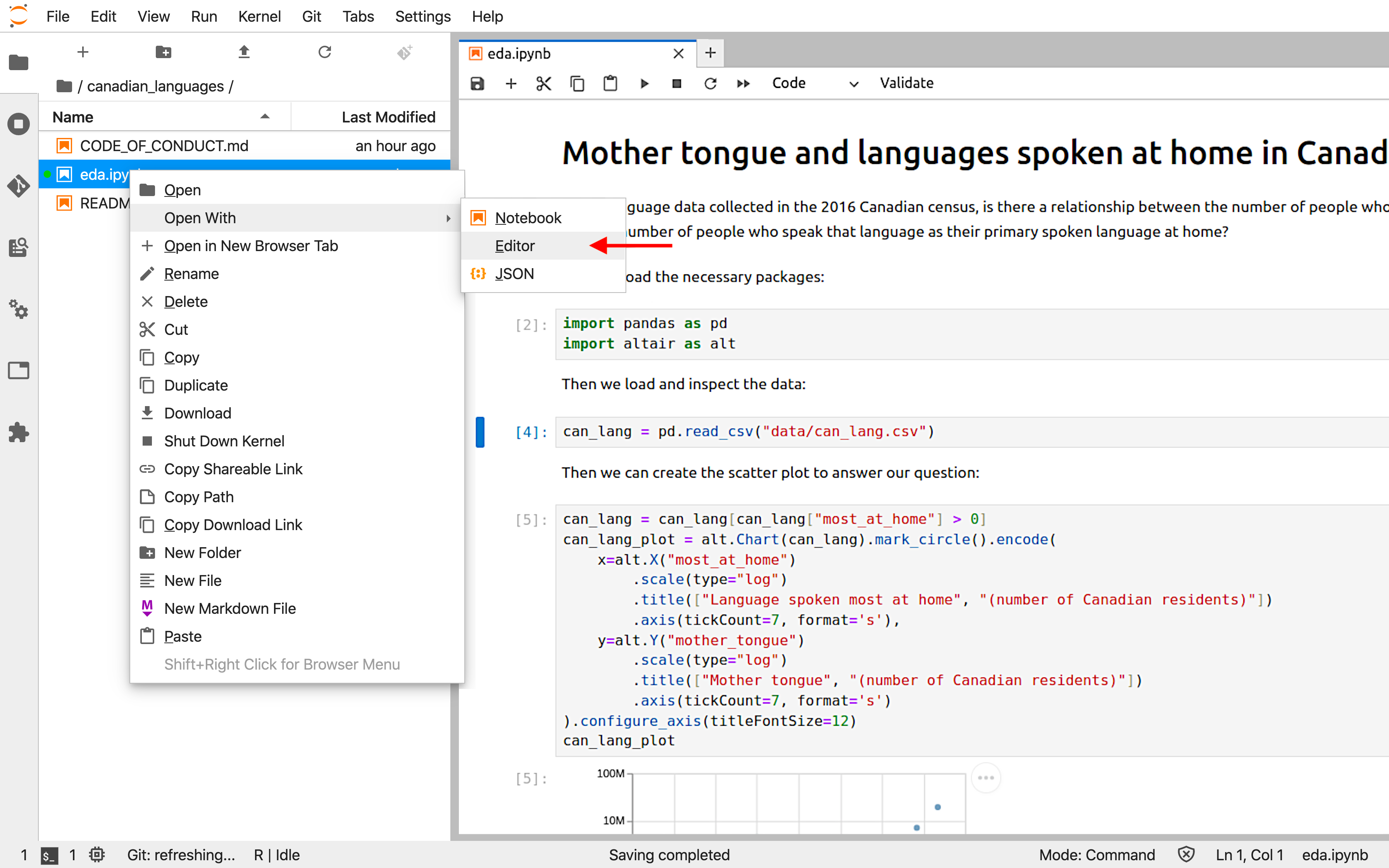Select Open in New Browser Tab
The height and width of the screenshot is (868, 1389).
coord(297,246)
